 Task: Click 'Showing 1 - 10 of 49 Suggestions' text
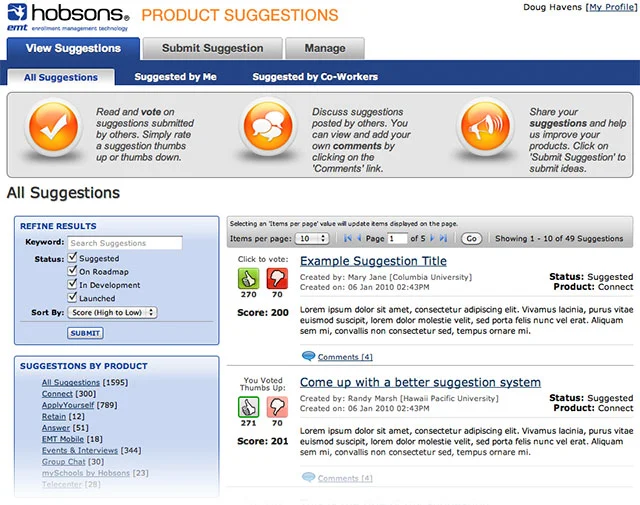[559, 238]
